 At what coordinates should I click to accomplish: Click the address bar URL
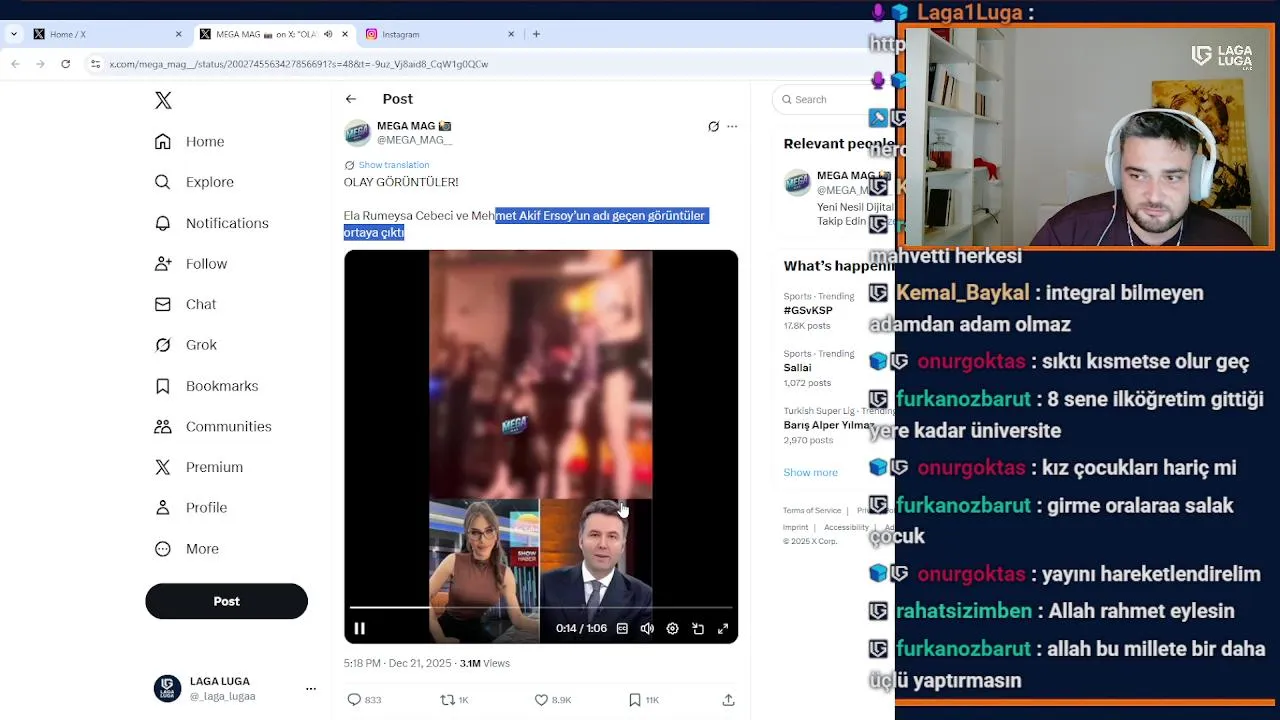(299, 64)
